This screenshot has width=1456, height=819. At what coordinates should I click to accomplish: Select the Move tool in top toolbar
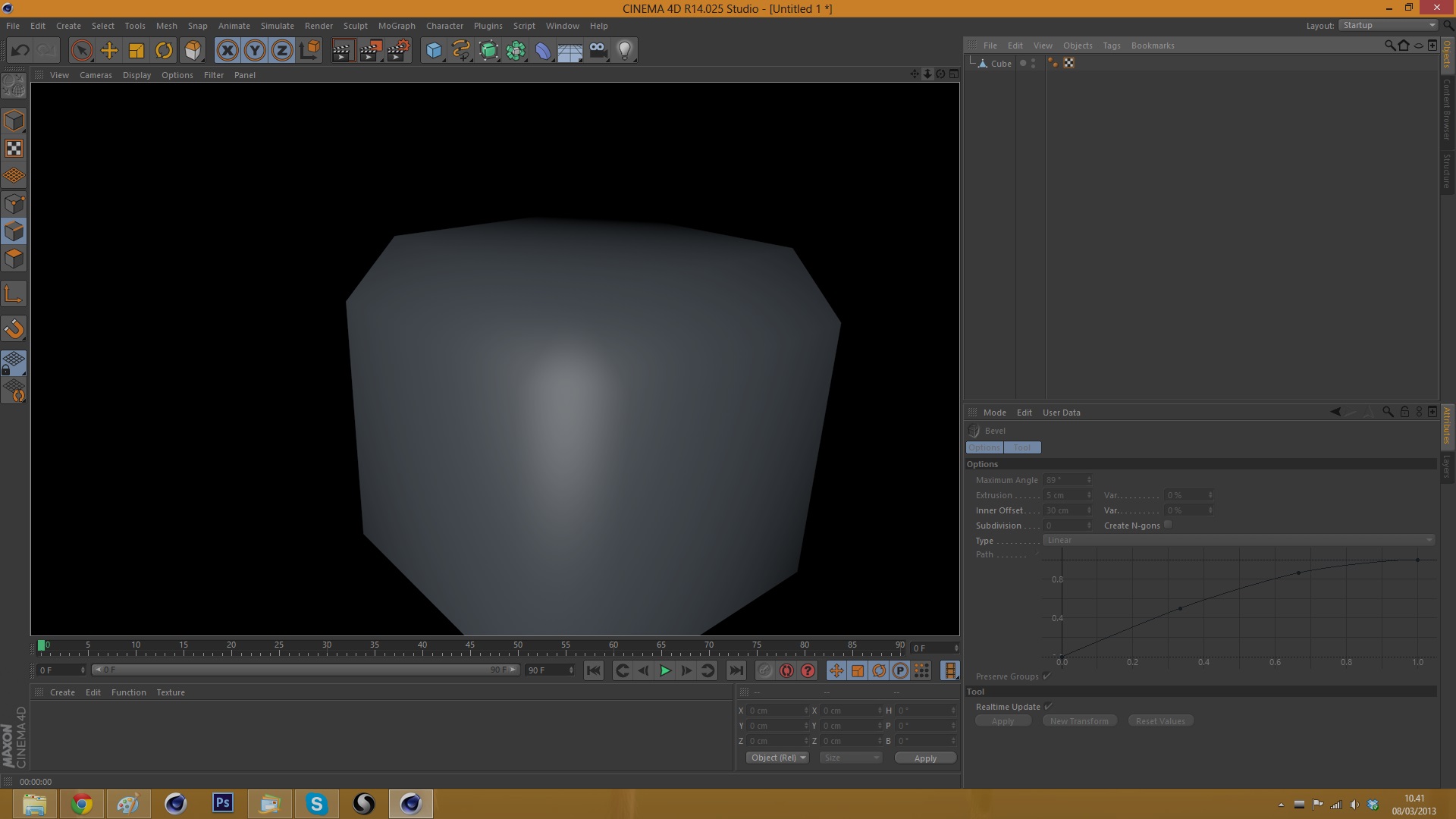pyautogui.click(x=109, y=51)
